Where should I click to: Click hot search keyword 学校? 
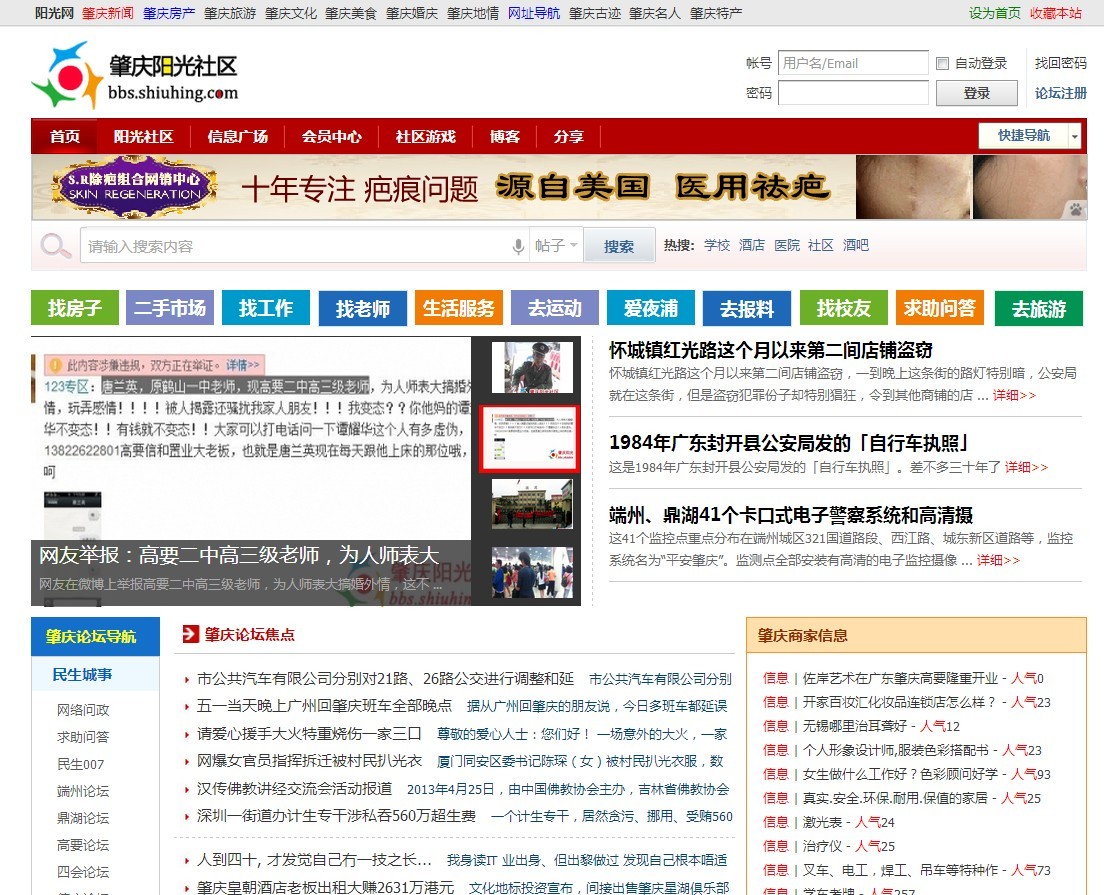(717, 245)
